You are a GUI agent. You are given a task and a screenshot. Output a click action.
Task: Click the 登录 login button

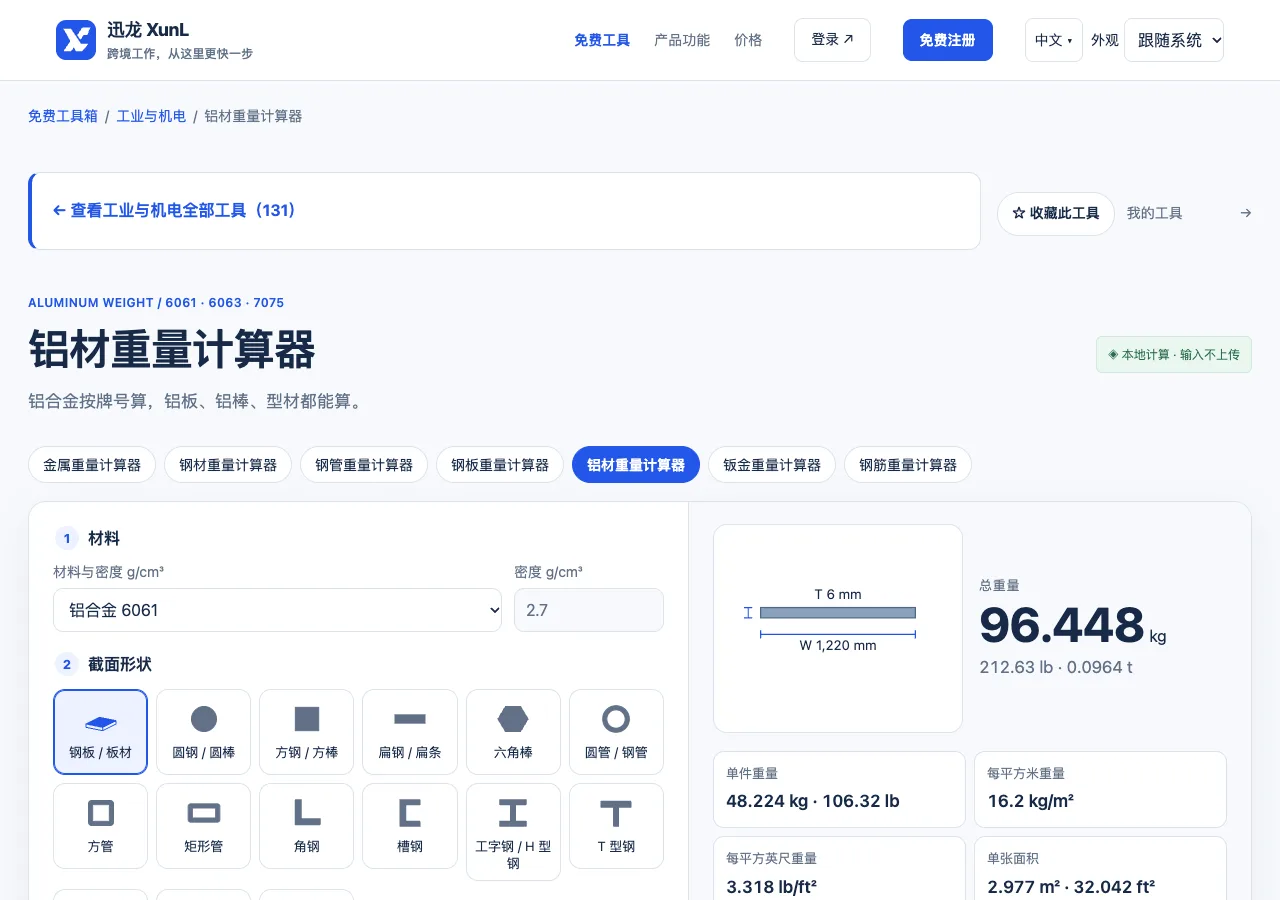click(832, 40)
